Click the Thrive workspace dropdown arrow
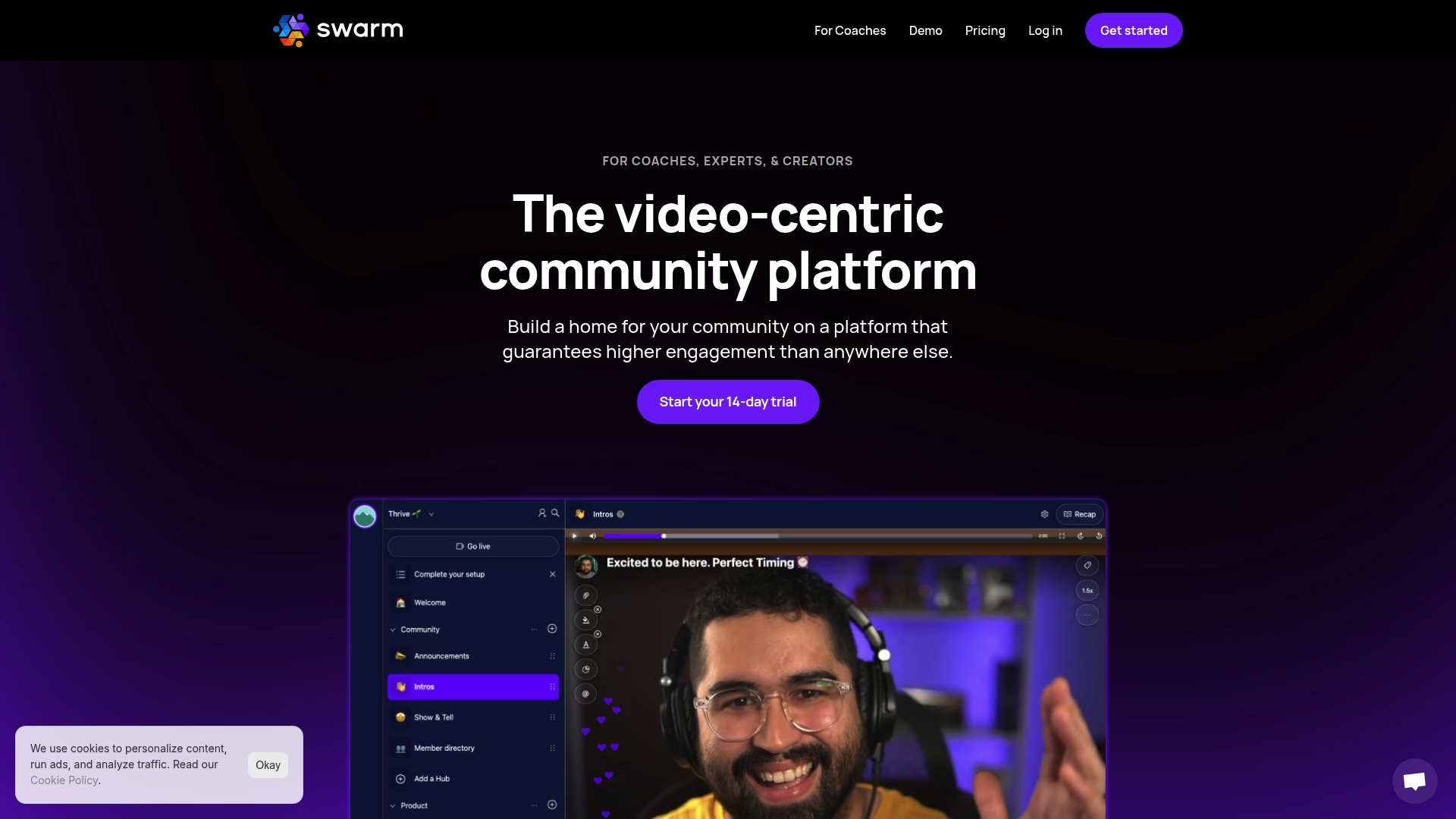The image size is (1456, 819). pyautogui.click(x=431, y=514)
